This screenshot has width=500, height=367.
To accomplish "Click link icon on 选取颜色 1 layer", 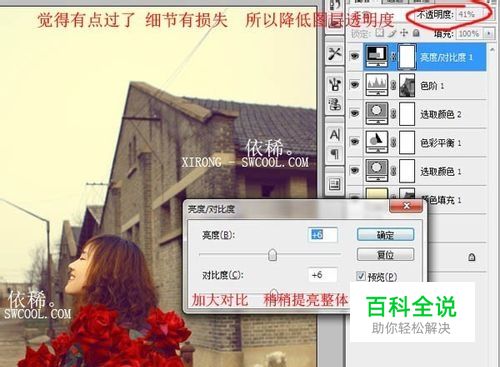I will (394, 171).
